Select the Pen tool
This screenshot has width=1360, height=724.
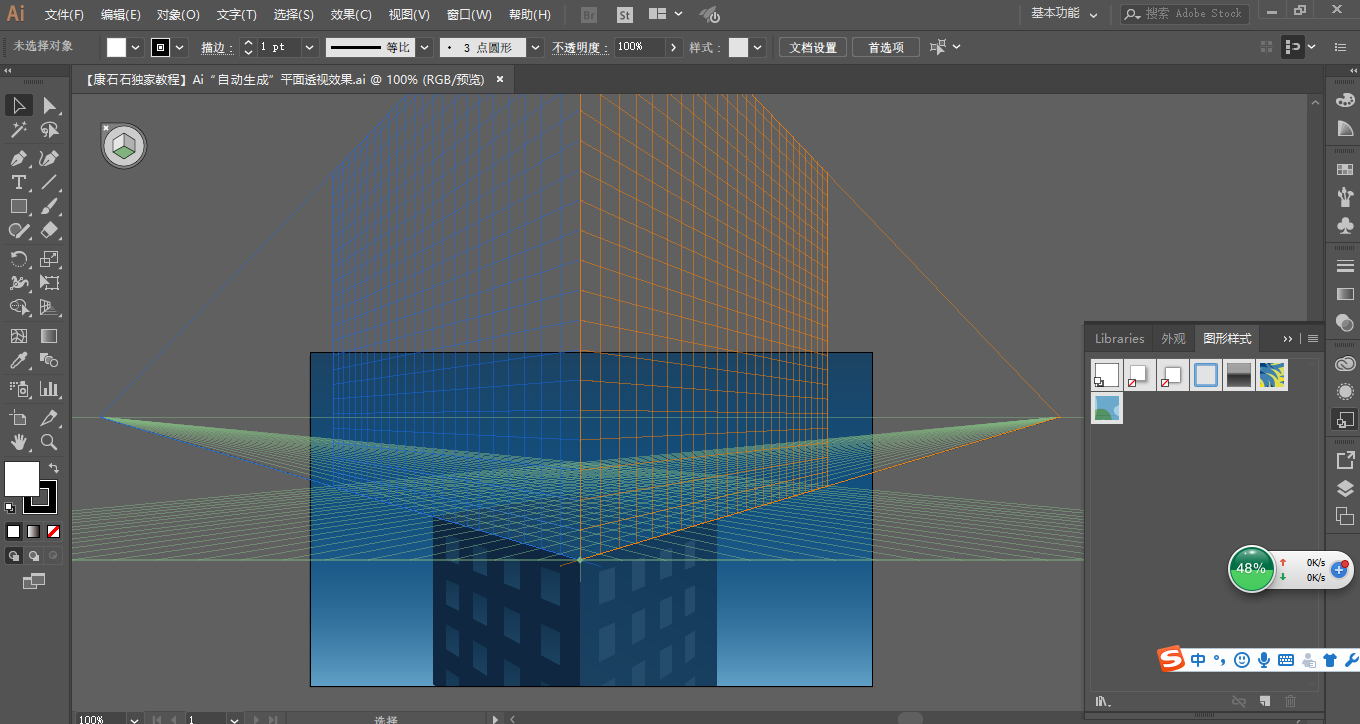click(x=18, y=158)
